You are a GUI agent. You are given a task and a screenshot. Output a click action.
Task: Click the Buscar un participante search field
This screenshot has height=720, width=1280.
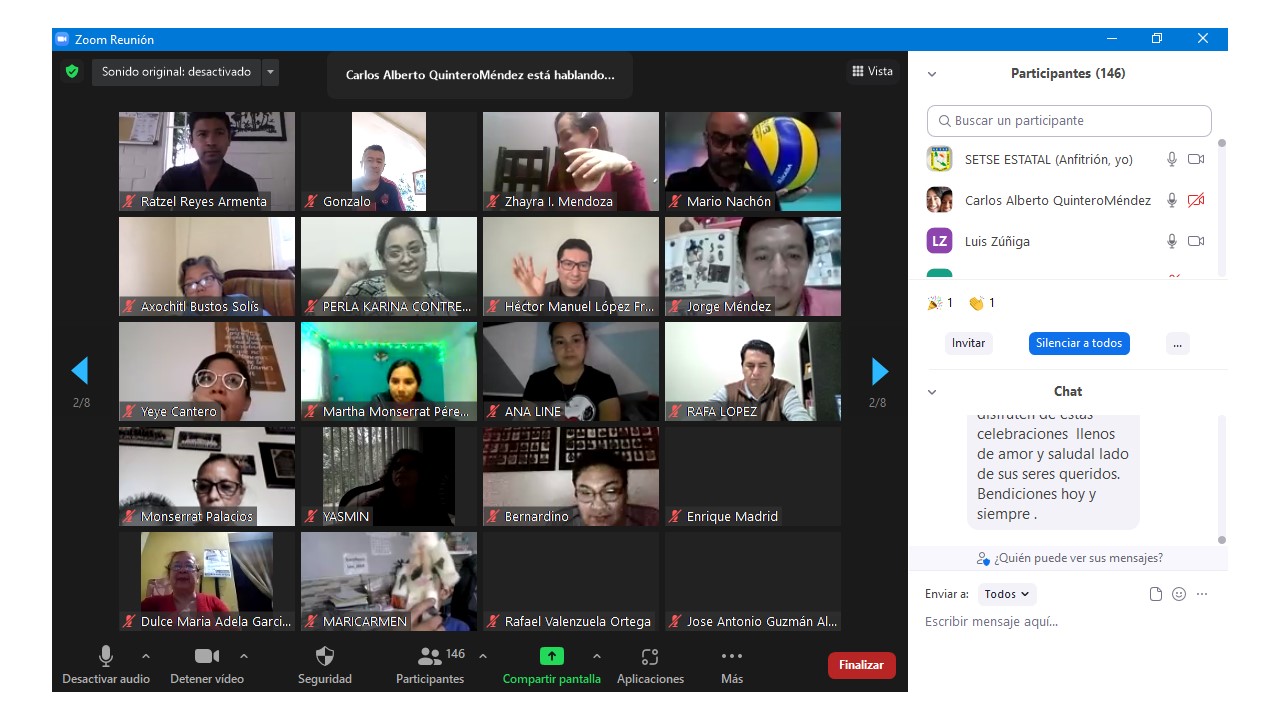coord(1069,121)
